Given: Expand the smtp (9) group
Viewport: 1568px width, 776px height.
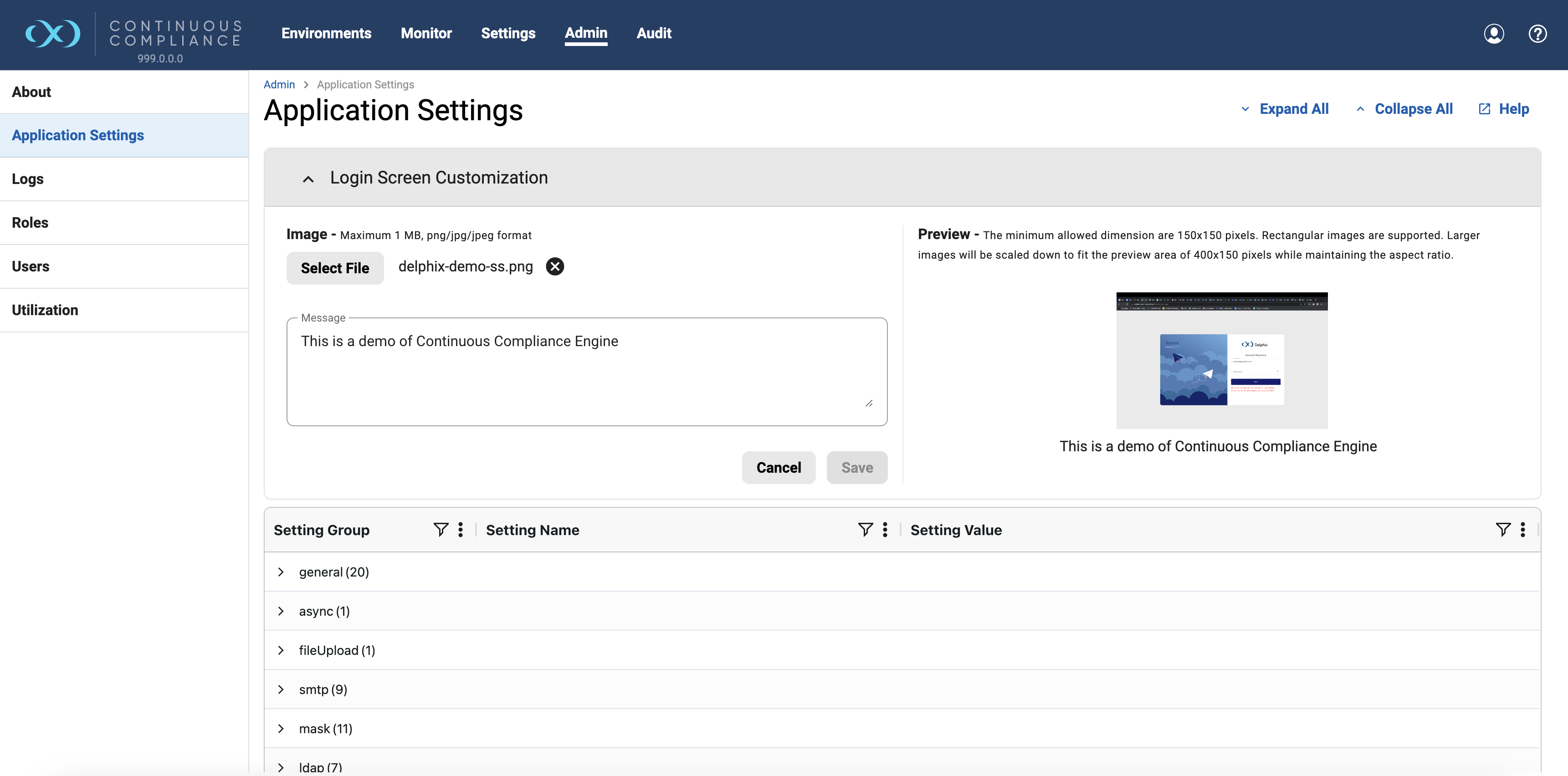Looking at the screenshot, I should tap(281, 689).
